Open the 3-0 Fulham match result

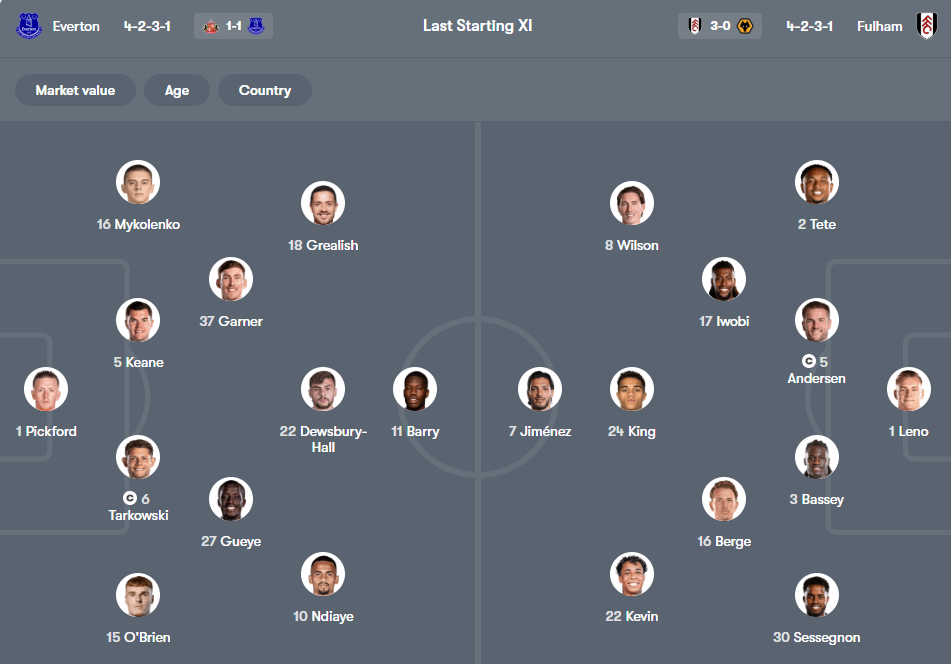719,26
